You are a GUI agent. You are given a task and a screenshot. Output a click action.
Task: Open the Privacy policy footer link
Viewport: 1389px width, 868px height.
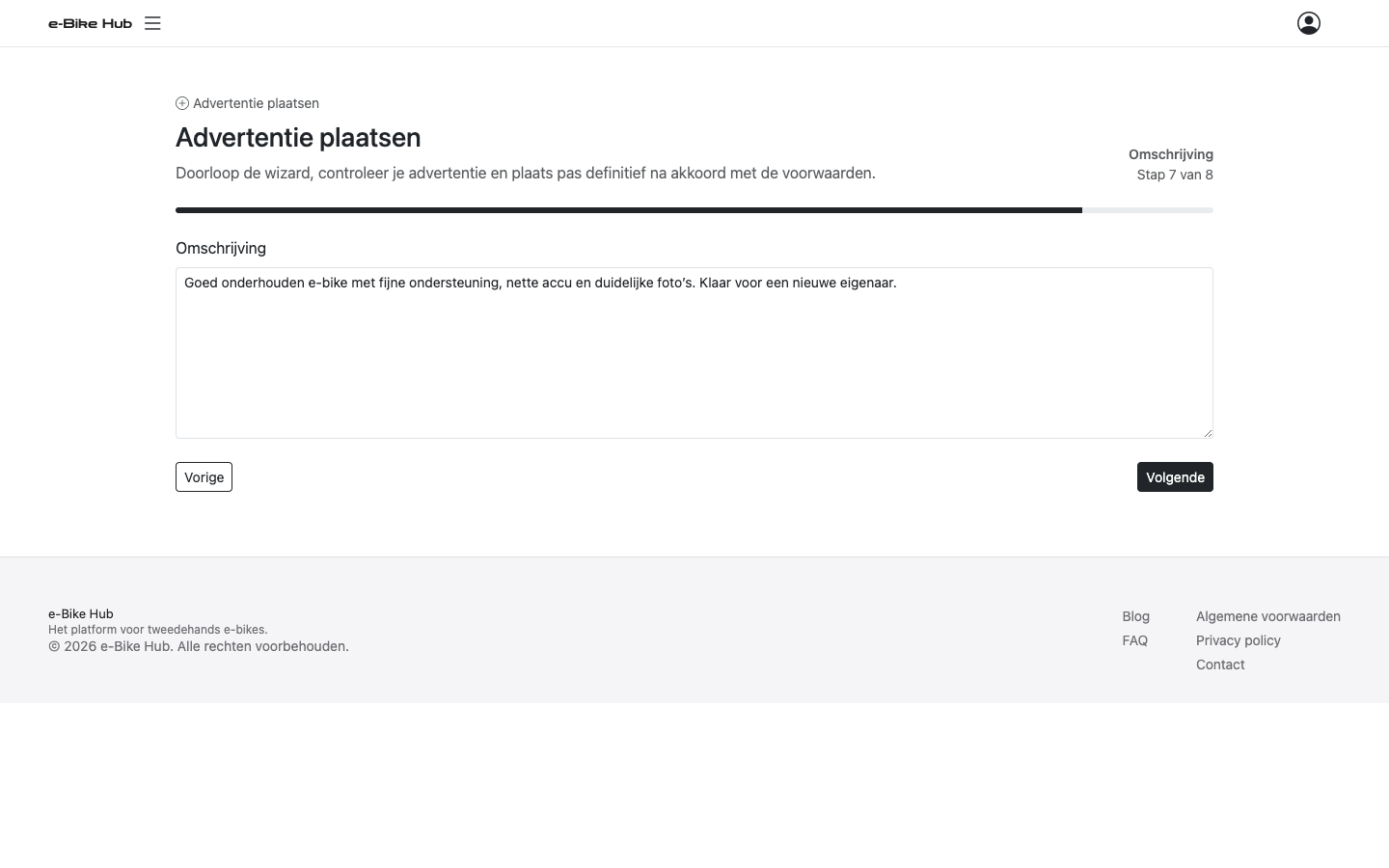pyautogui.click(x=1239, y=640)
